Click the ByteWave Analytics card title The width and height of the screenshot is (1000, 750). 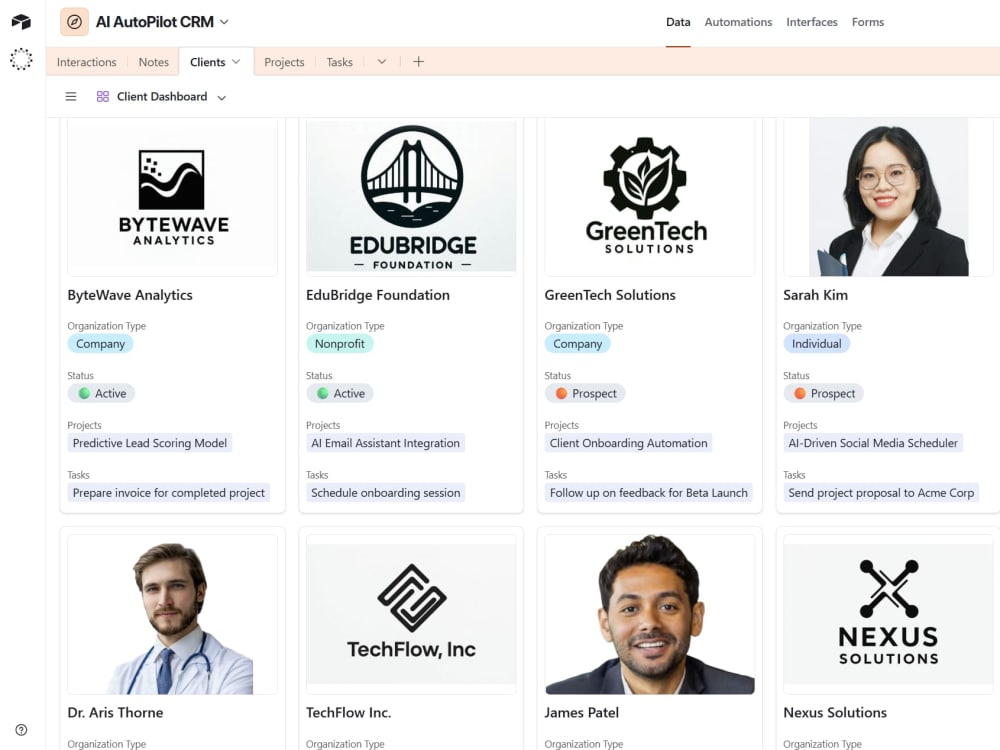click(x=130, y=295)
